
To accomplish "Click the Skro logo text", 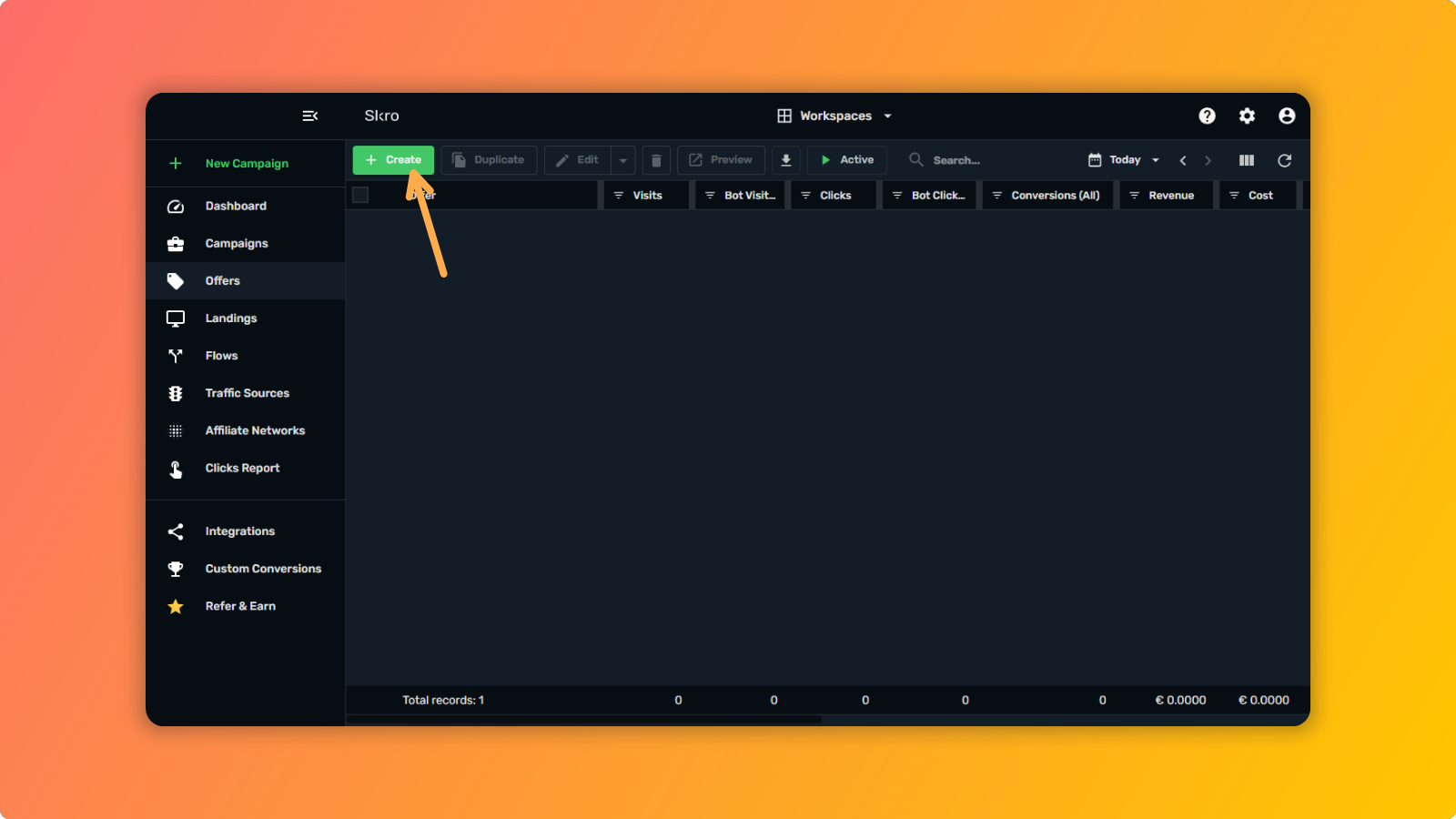I will pyautogui.click(x=382, y=116).
